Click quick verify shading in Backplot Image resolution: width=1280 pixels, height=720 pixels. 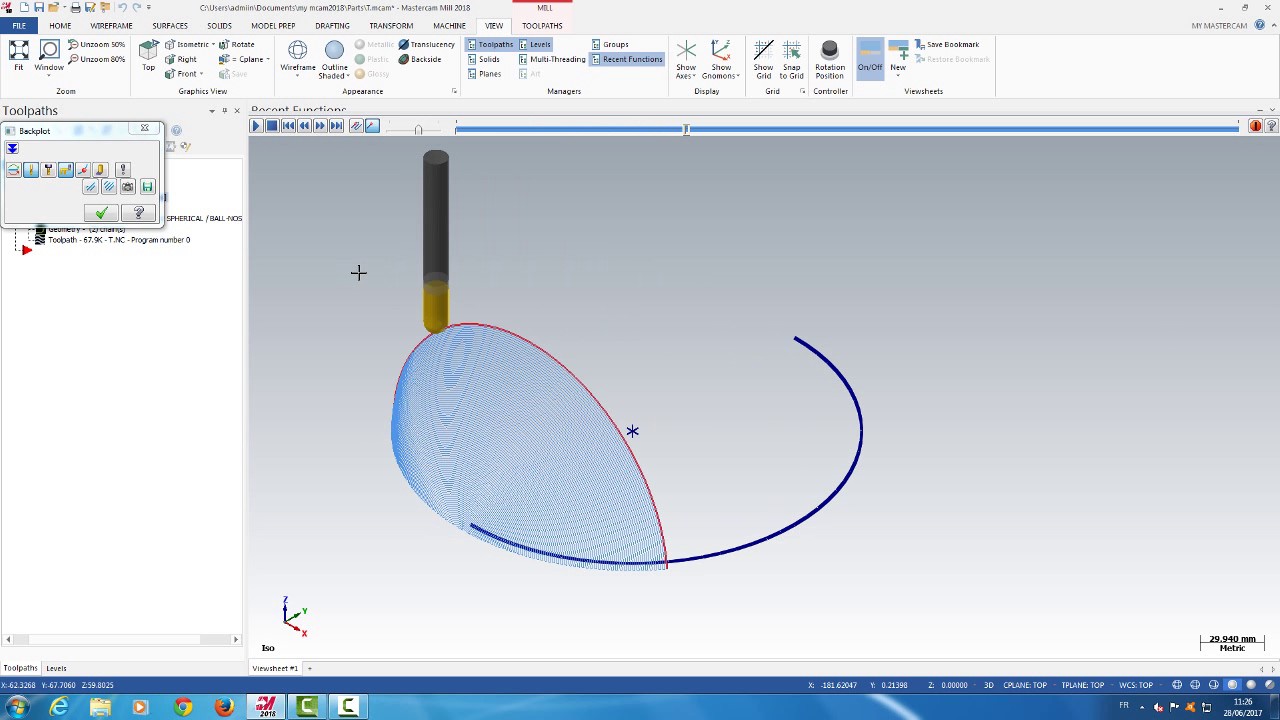(x=99, y=170)
